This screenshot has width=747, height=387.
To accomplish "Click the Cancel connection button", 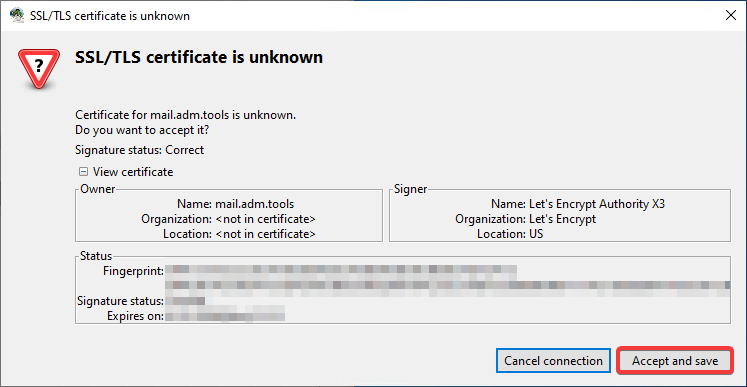I will (x=553, y=361).
